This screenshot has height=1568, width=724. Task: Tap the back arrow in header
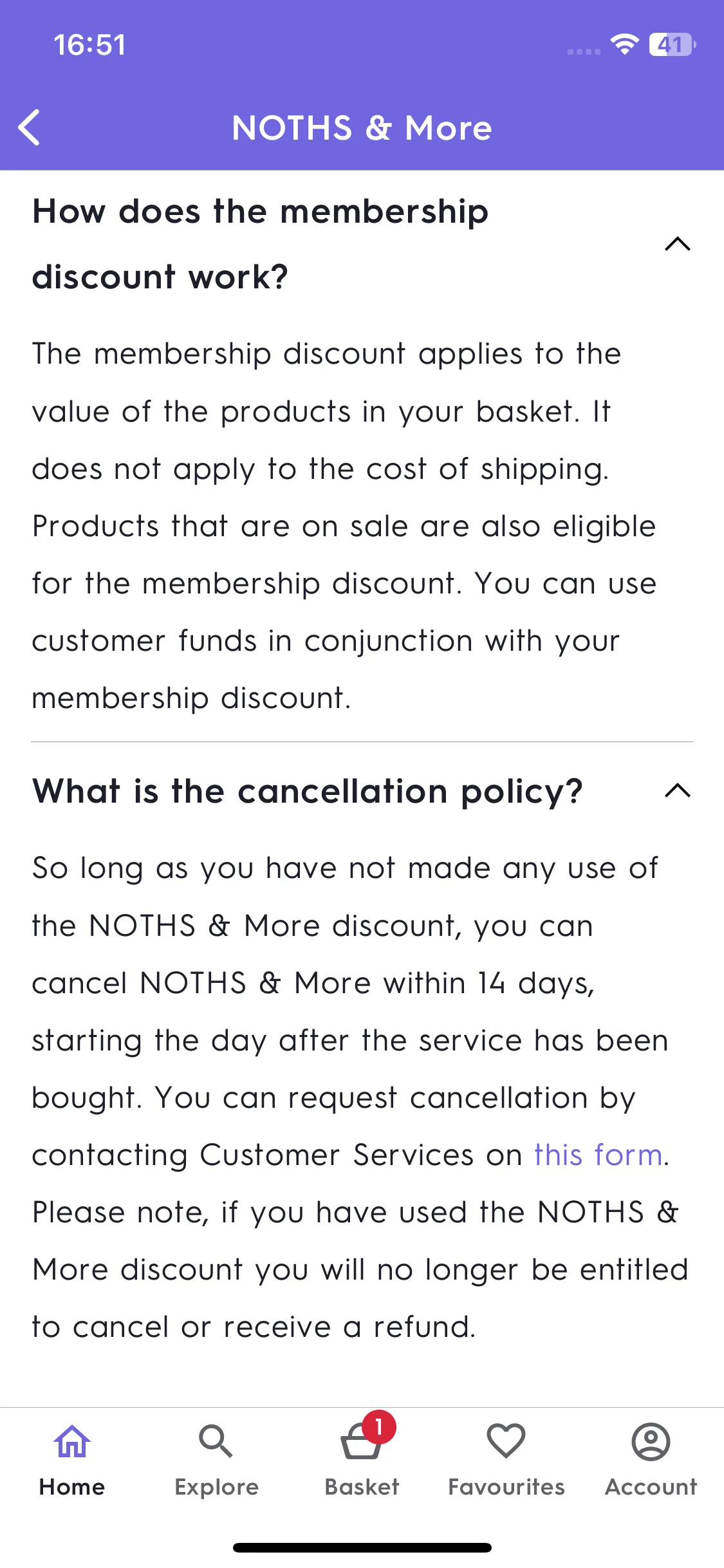(29, 127)
